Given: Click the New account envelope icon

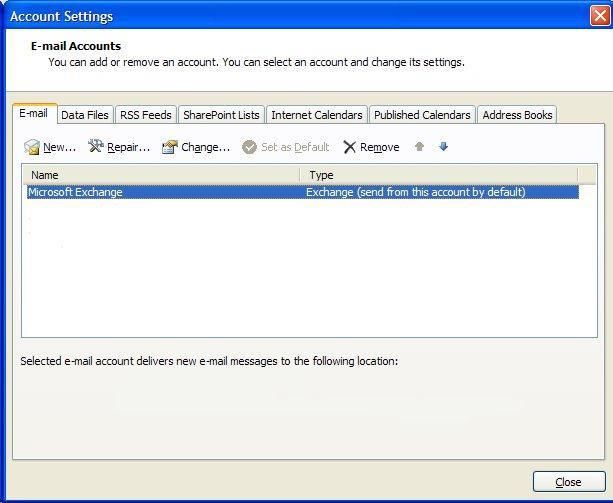Looking at the screenshot, I should tap(32, 147).
